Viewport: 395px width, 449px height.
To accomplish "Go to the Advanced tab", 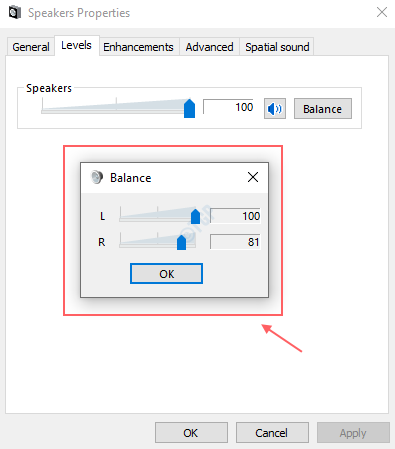I will 209,47.
